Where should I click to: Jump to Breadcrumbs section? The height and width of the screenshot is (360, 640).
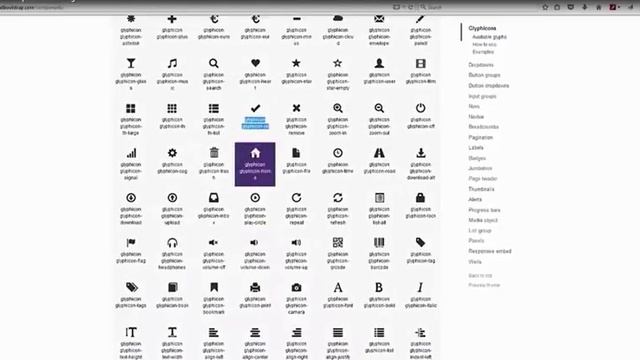point(484,127)
